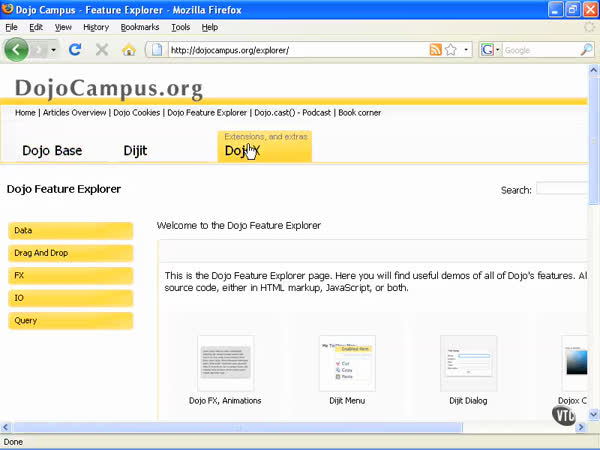This screenshot has width=600, height=450.
Task: Open the Dijit Dialog demo thumbnail
Action: coord(468,363)
